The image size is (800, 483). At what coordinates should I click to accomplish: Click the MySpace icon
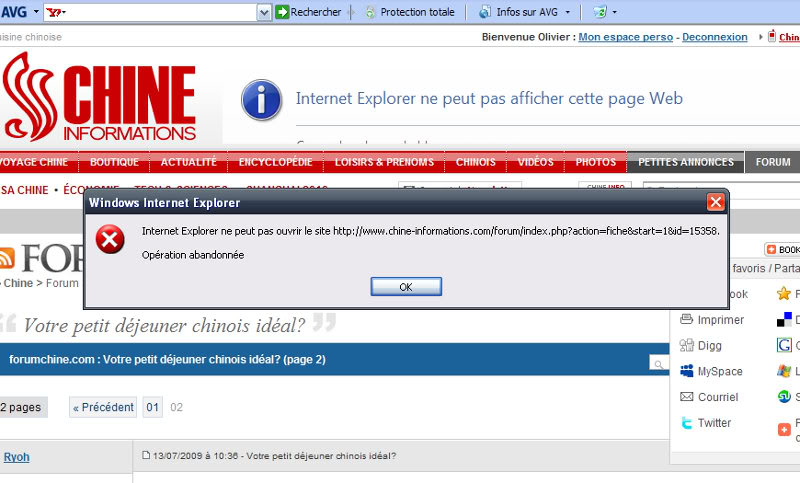[687, 371]
